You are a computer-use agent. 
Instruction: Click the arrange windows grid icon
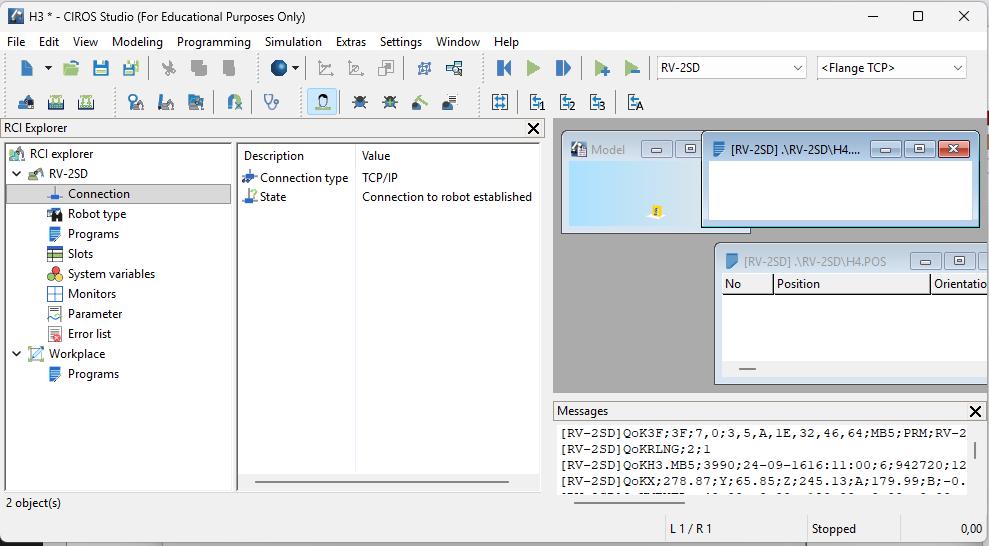(500, 102)
